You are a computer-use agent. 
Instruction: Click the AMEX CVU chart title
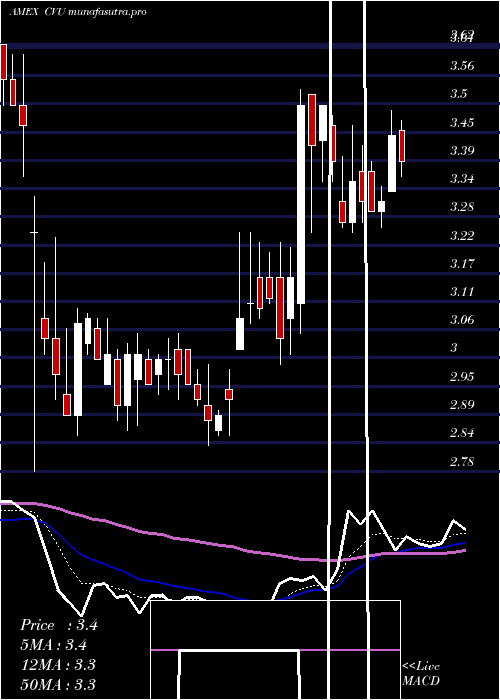78,12
